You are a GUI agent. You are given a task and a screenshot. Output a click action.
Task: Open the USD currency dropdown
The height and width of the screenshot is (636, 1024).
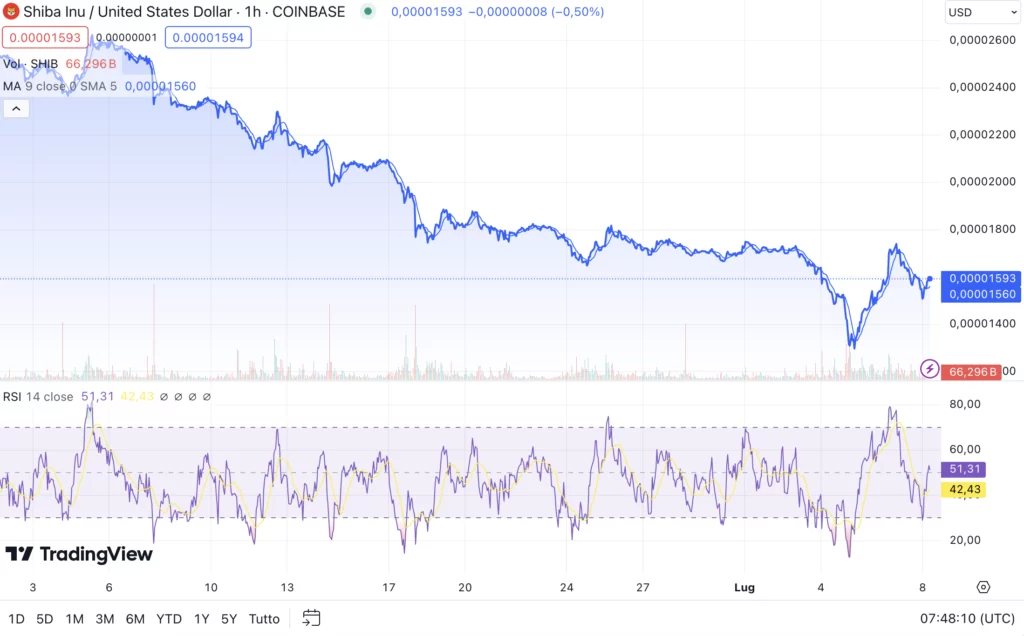click(x=980, y=12)
